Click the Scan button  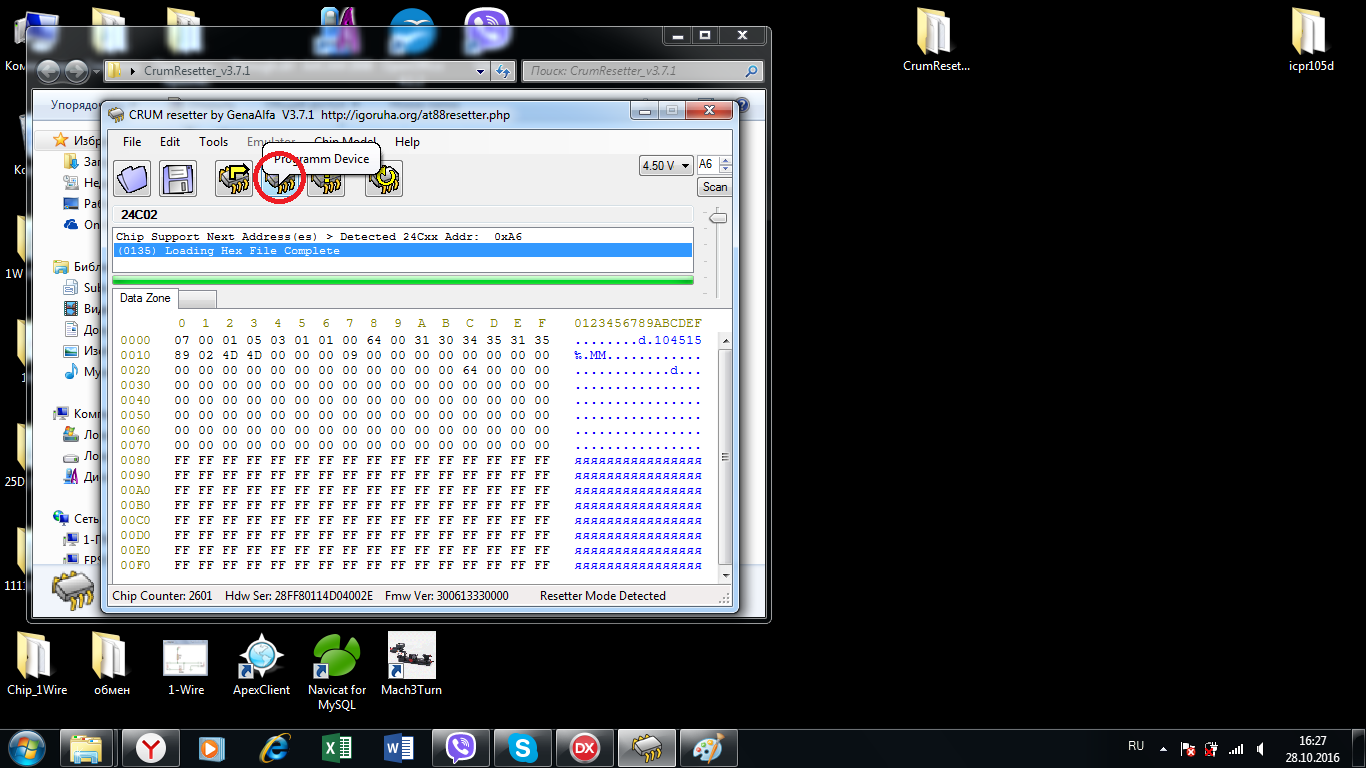715,187
